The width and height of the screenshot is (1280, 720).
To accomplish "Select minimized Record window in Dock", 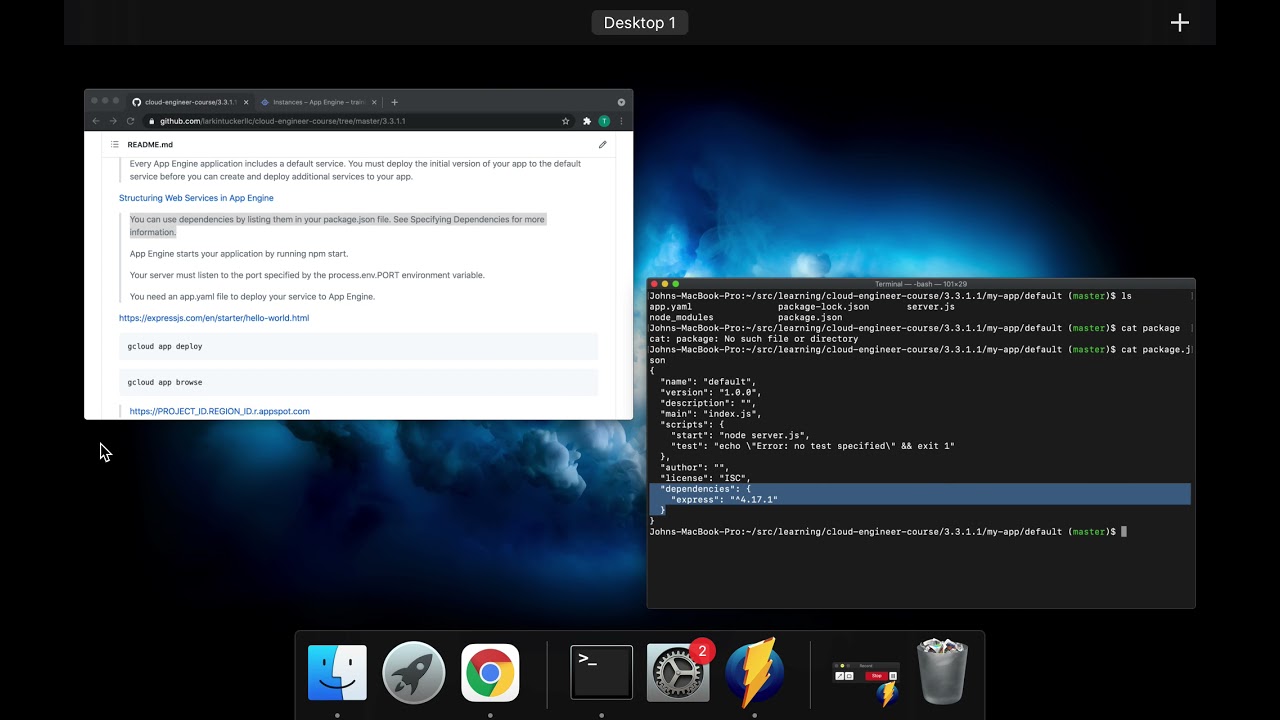I will [865, 683].
